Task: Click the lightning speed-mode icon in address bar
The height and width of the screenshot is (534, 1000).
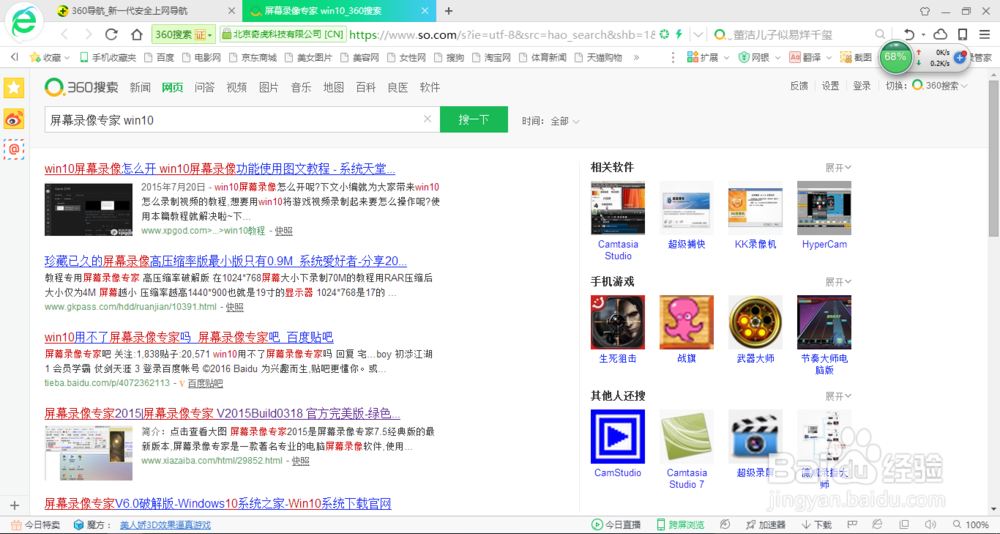Action: tap(679, 34)
